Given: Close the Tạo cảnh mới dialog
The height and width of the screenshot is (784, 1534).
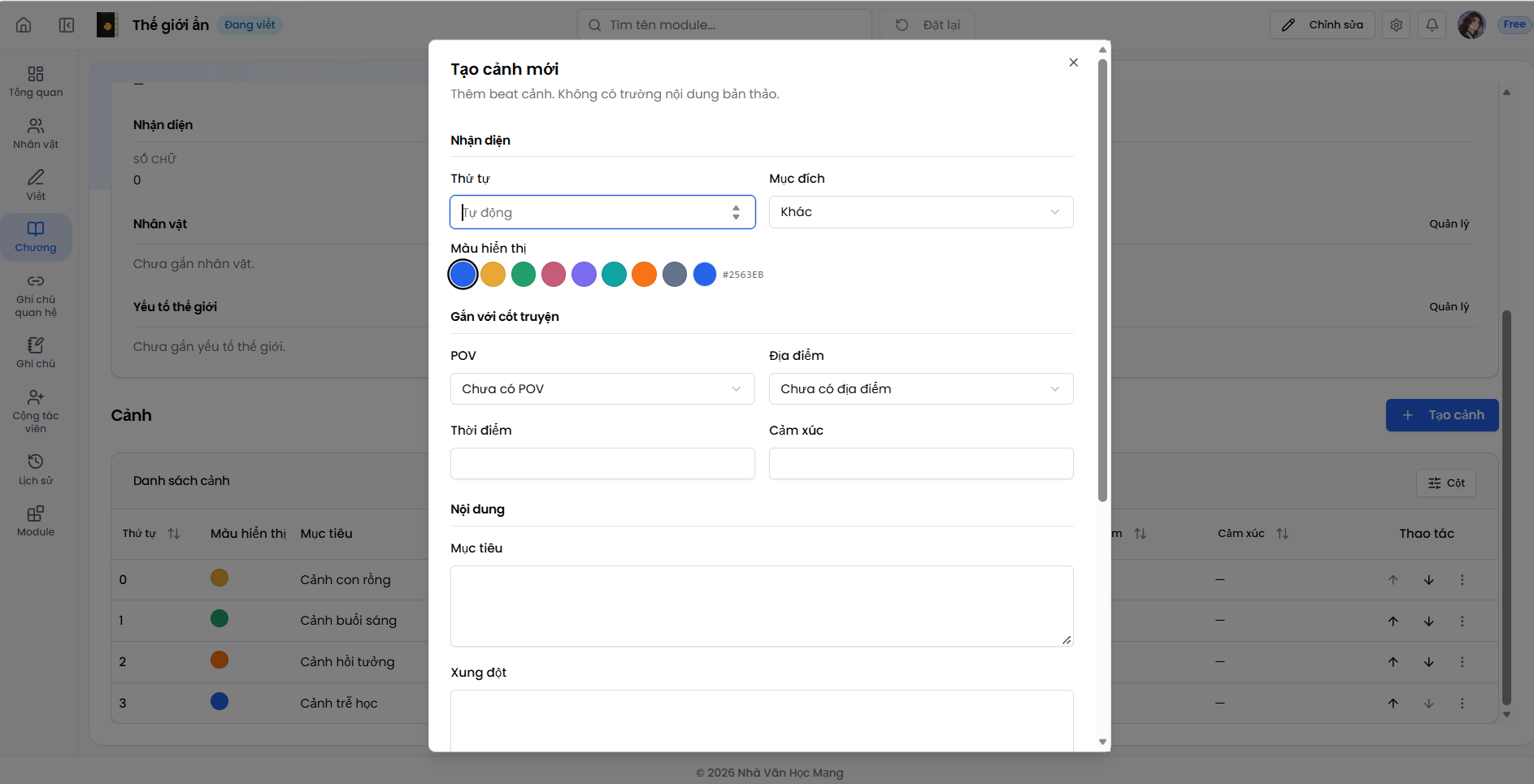Looking at the screenshot, I should tap(1073, 63).
